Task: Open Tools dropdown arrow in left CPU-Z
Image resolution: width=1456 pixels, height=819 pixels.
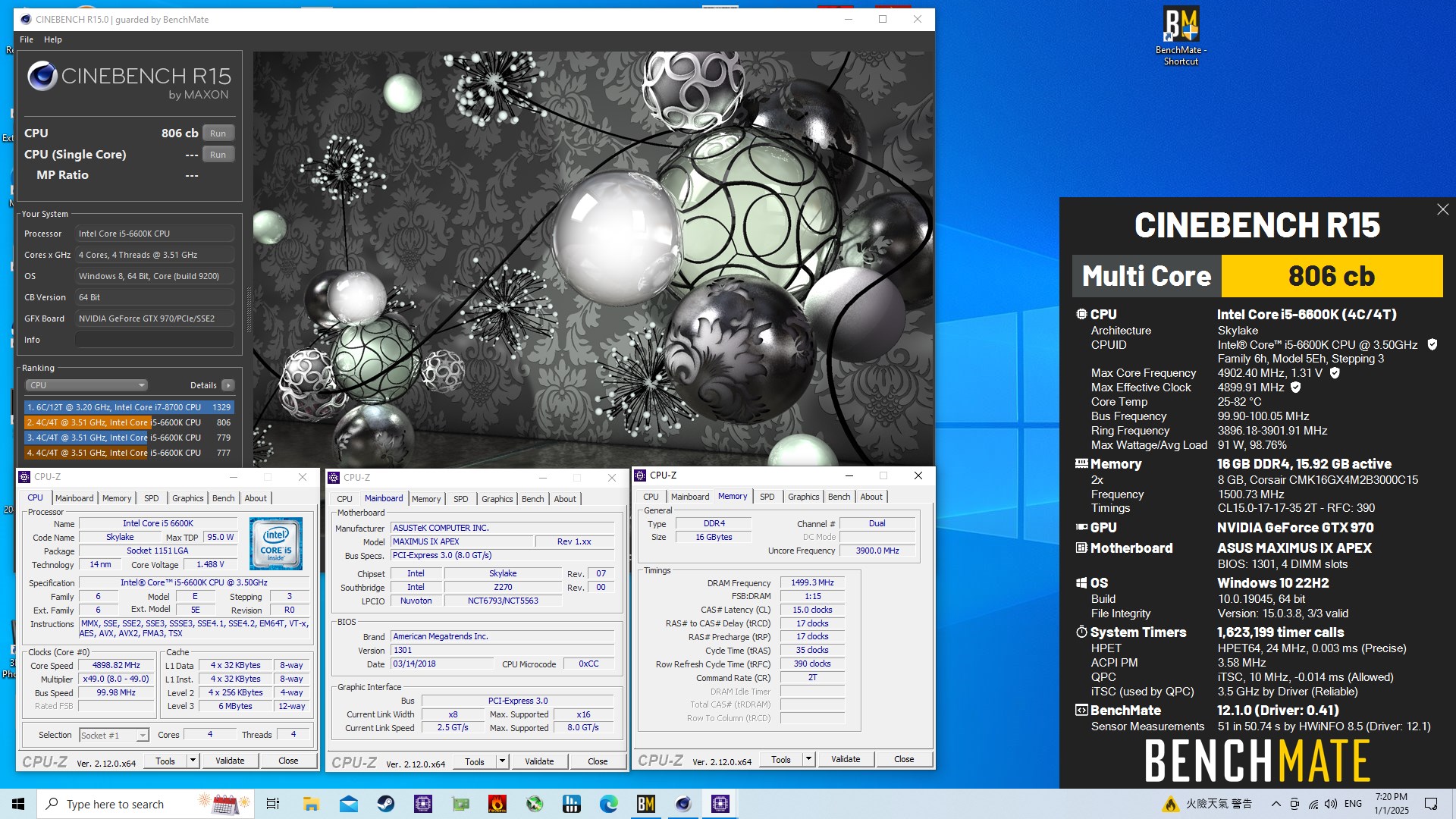Action: pos(193,761)
